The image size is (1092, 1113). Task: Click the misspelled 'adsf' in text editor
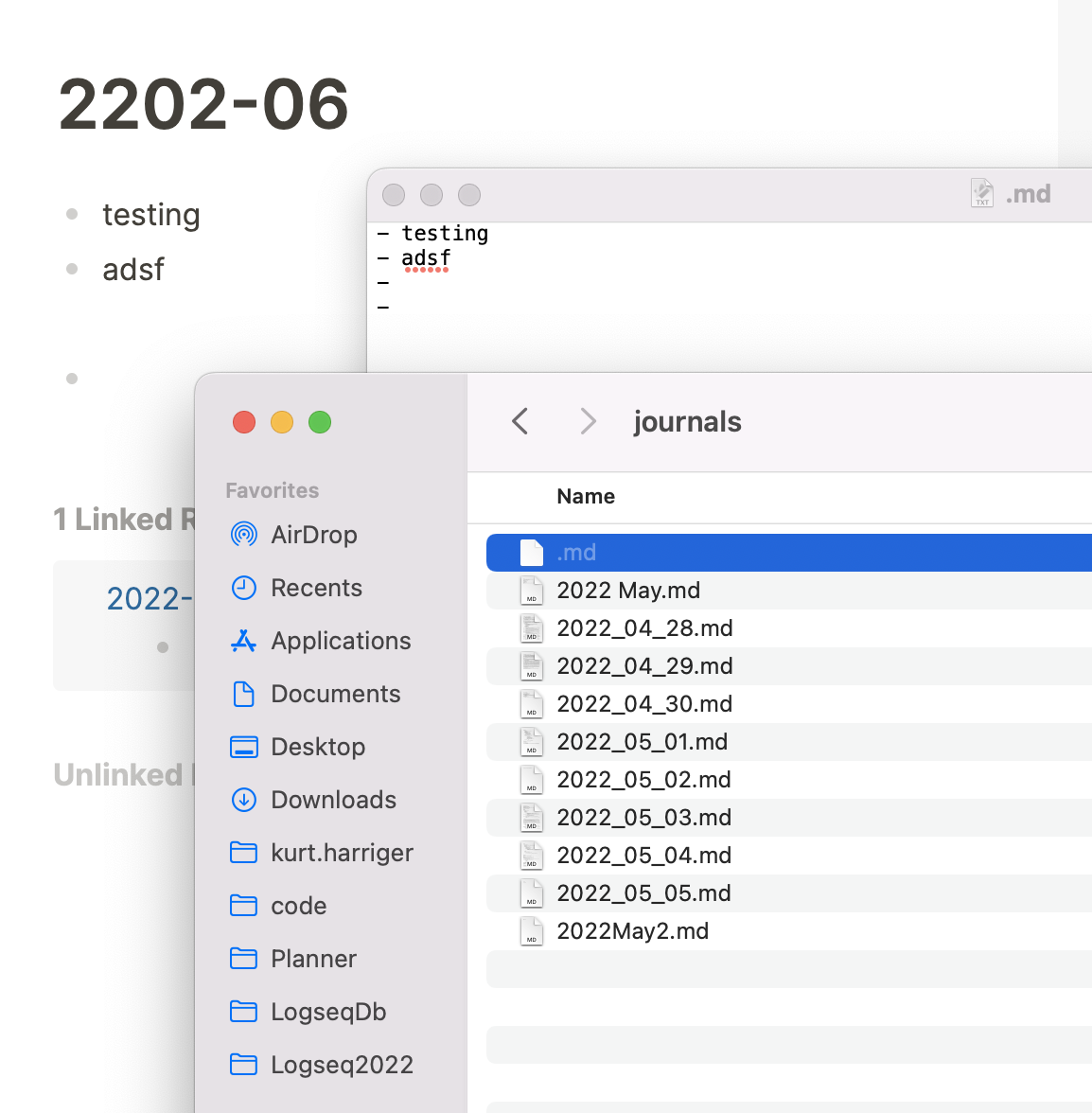pos(426,257)
